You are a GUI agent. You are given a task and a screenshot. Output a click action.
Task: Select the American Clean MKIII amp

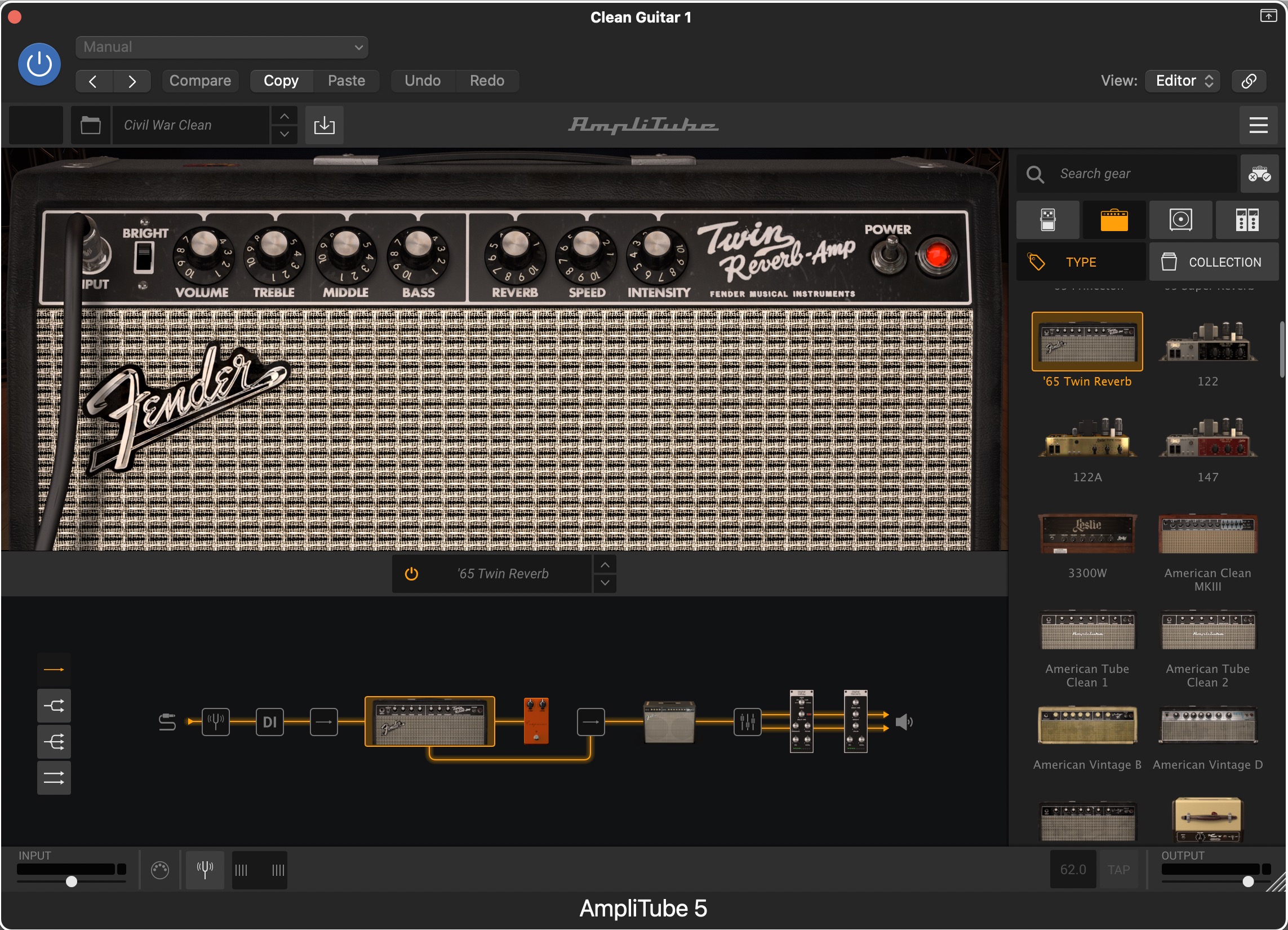[1207, 534]
